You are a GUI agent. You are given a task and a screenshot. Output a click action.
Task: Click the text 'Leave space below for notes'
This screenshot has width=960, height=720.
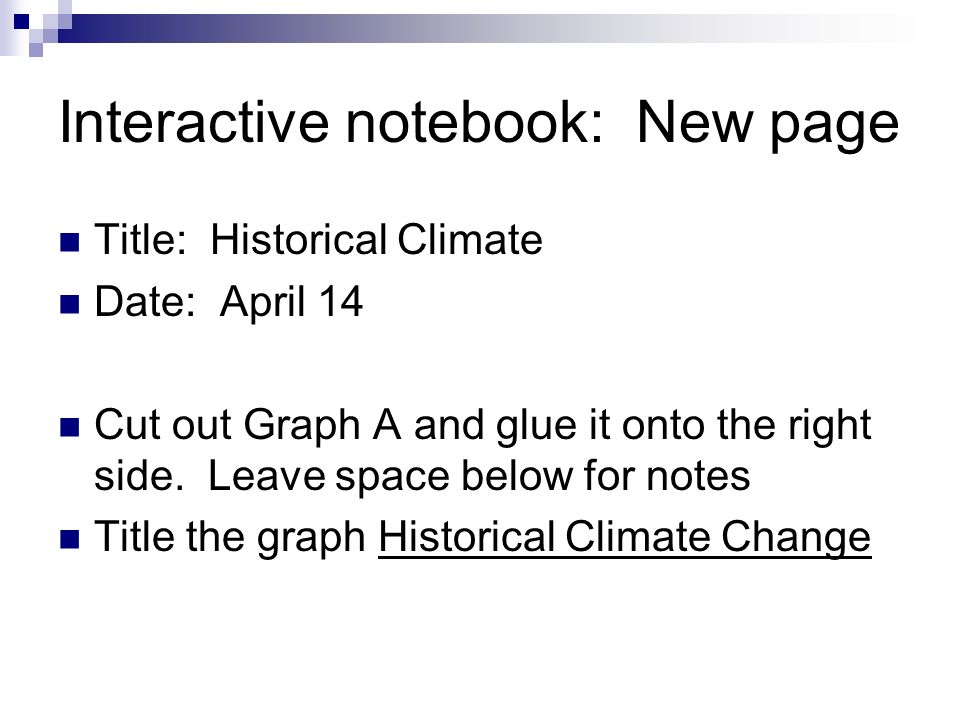tap(479, 476)
